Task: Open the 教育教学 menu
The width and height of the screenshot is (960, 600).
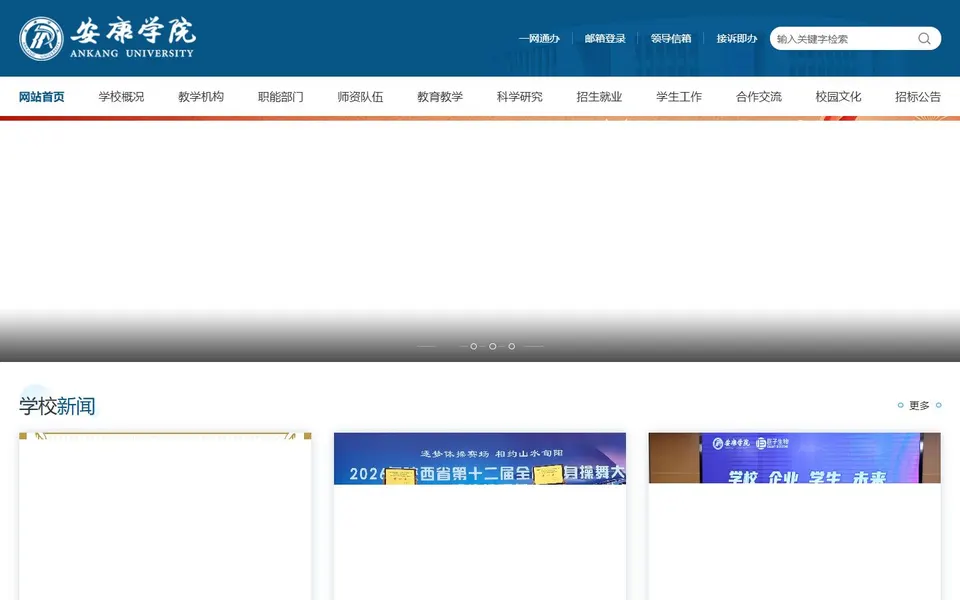Action: 440,97
